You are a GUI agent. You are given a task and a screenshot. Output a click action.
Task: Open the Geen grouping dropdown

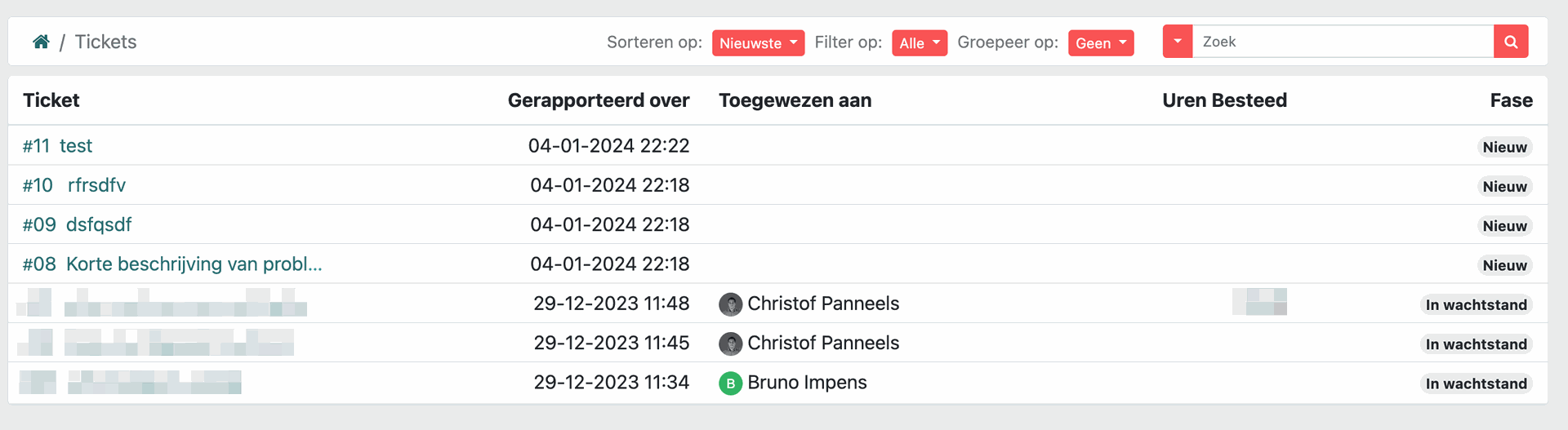tap(1100, 43)
